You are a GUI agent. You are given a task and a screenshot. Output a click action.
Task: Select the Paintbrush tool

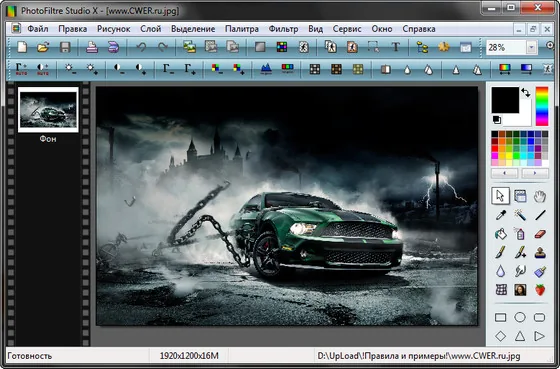(501, 253)
